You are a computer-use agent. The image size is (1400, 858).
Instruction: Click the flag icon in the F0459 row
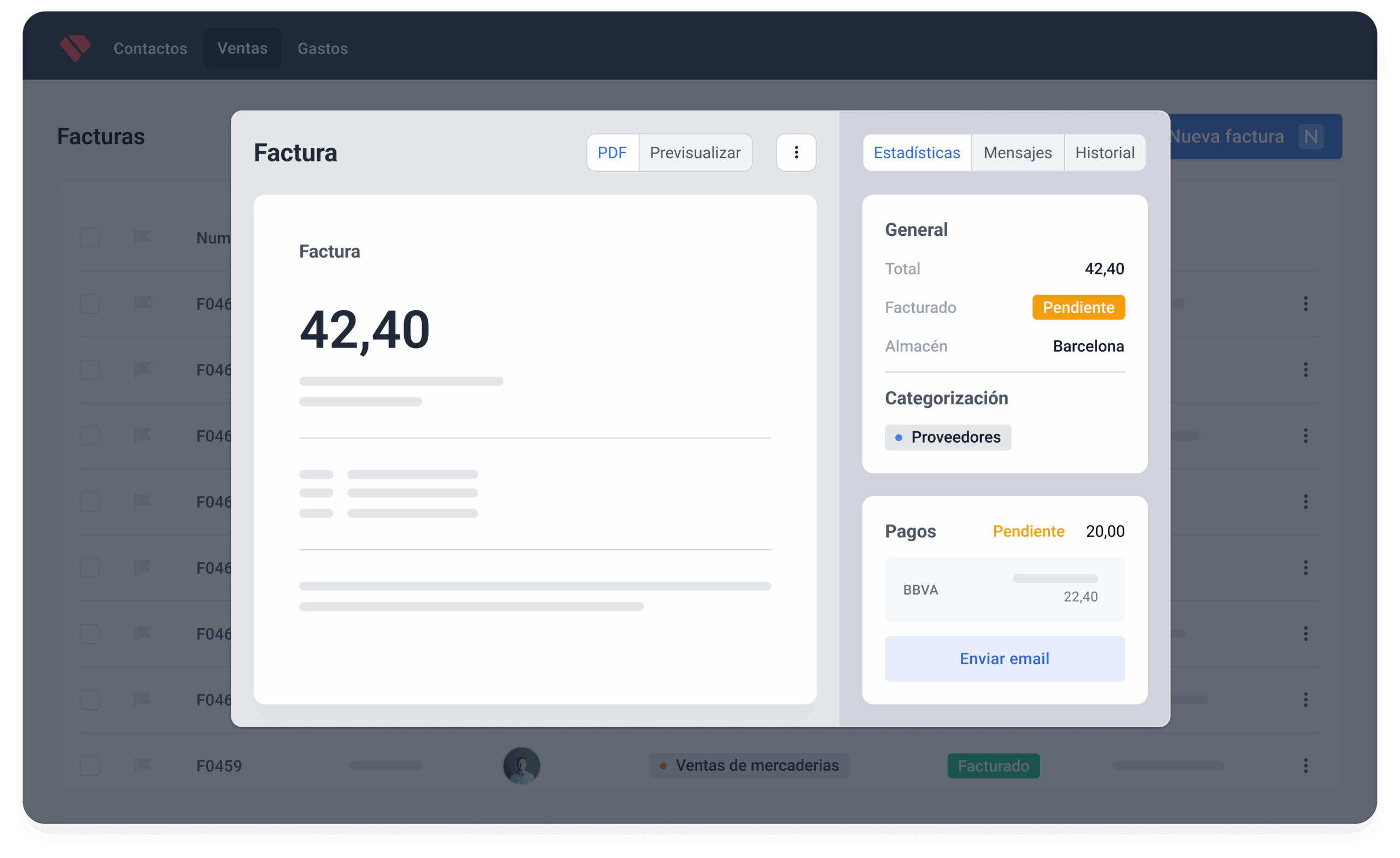click(x=142, y=766)
